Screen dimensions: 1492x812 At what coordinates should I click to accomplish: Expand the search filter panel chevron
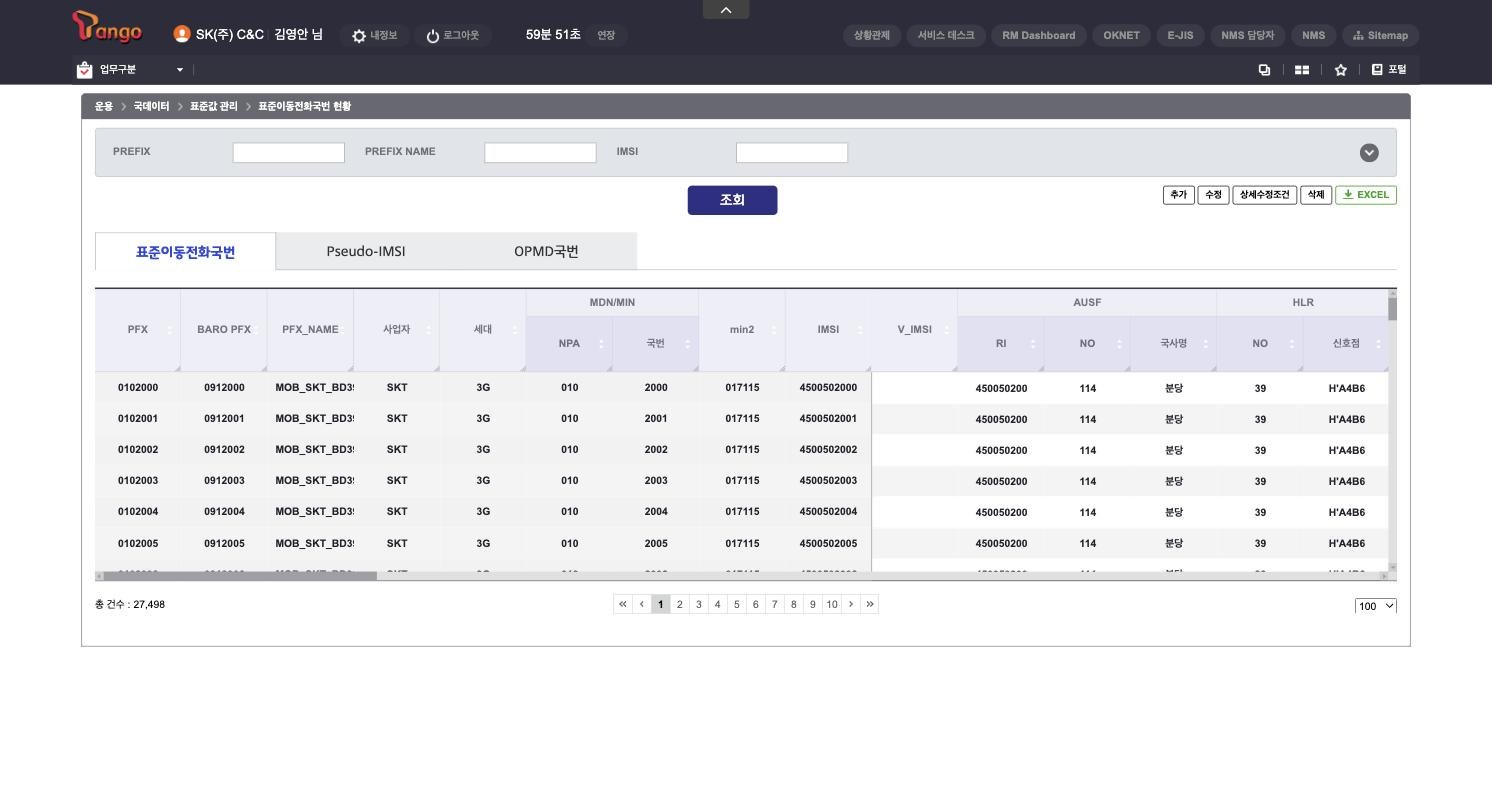(1369, 153)
